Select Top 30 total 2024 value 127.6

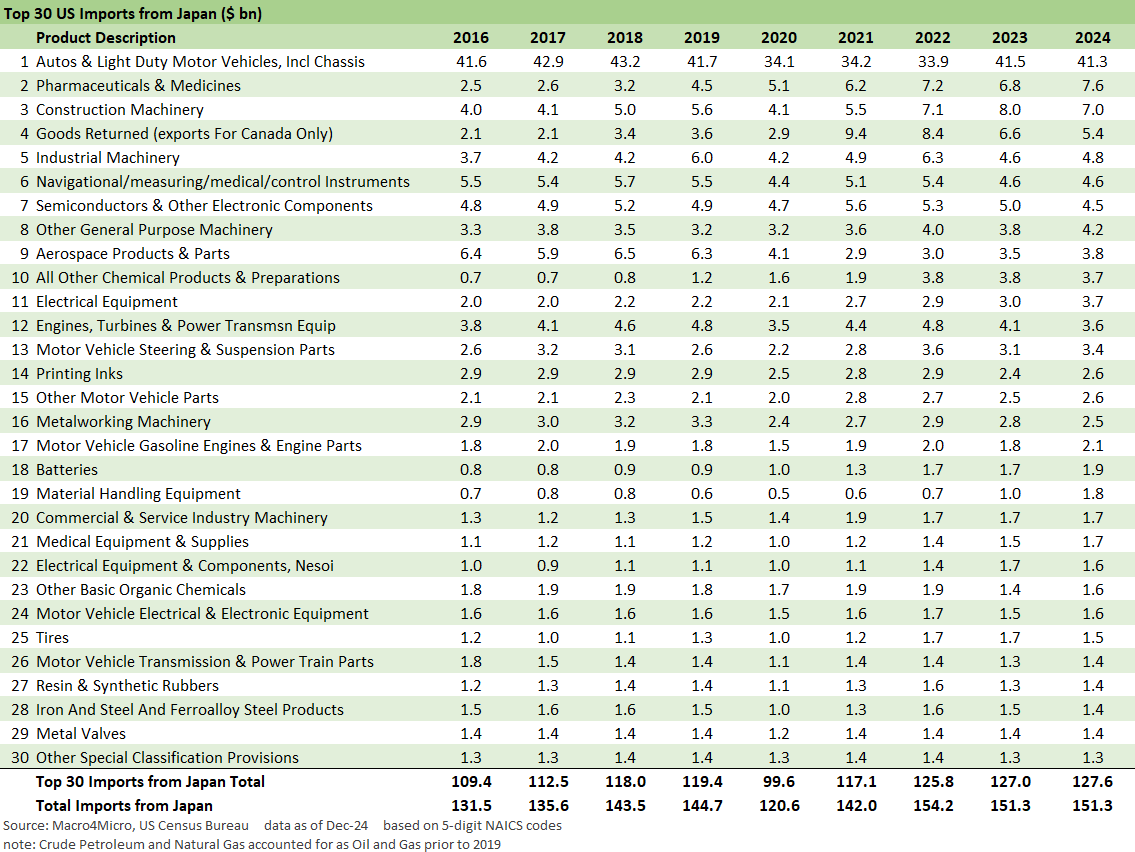(1092, 782)
